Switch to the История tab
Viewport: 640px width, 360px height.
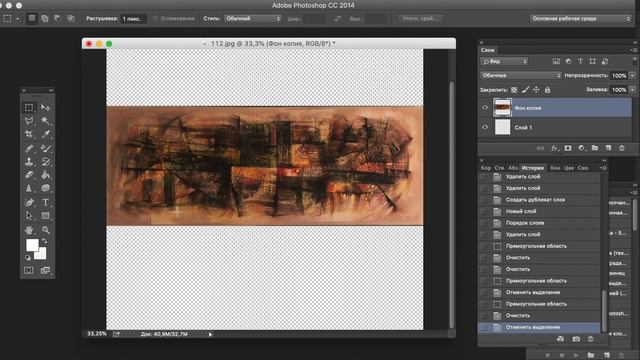533,168
